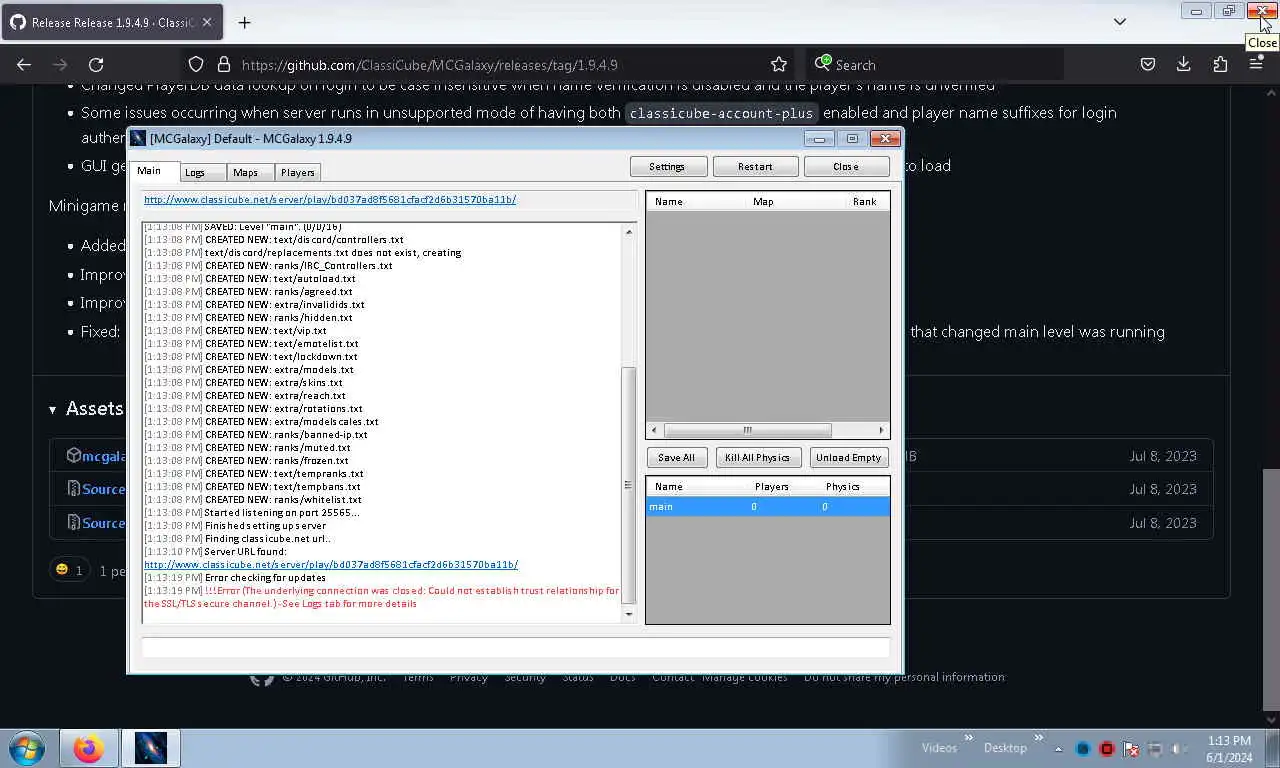
Task: Open the tracking protection shield icon
Action: point(196,65)
